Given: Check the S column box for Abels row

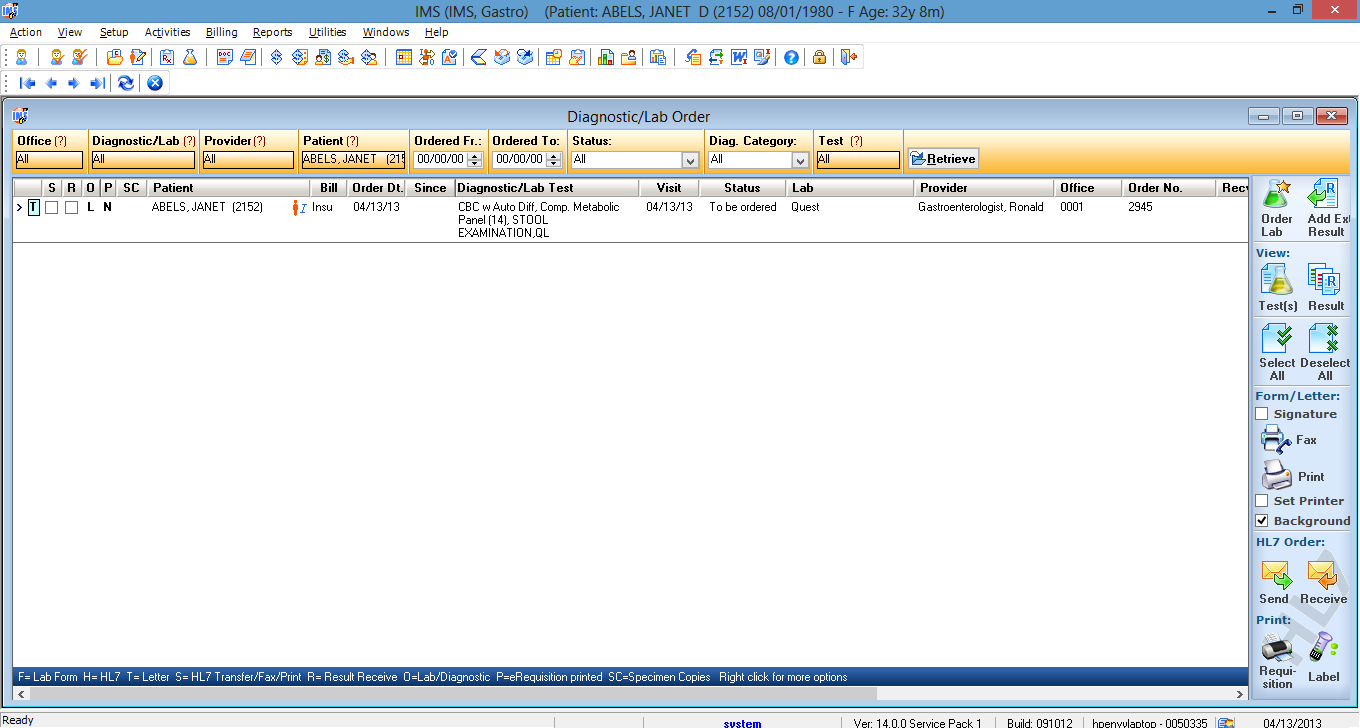Looking at the screenshot, I should point(52,208).
